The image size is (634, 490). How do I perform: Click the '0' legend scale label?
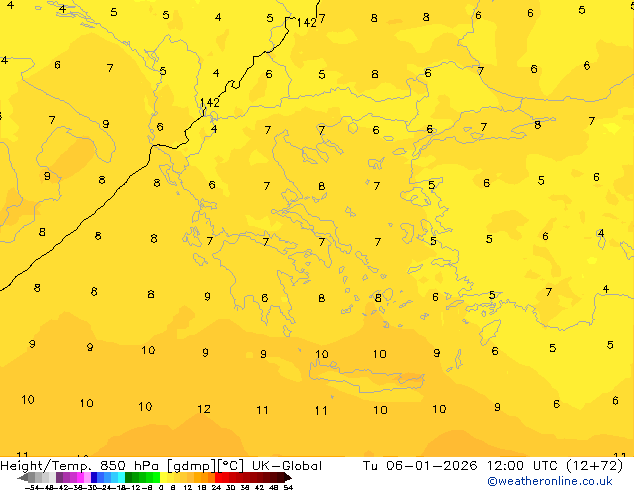pos(161,487)
